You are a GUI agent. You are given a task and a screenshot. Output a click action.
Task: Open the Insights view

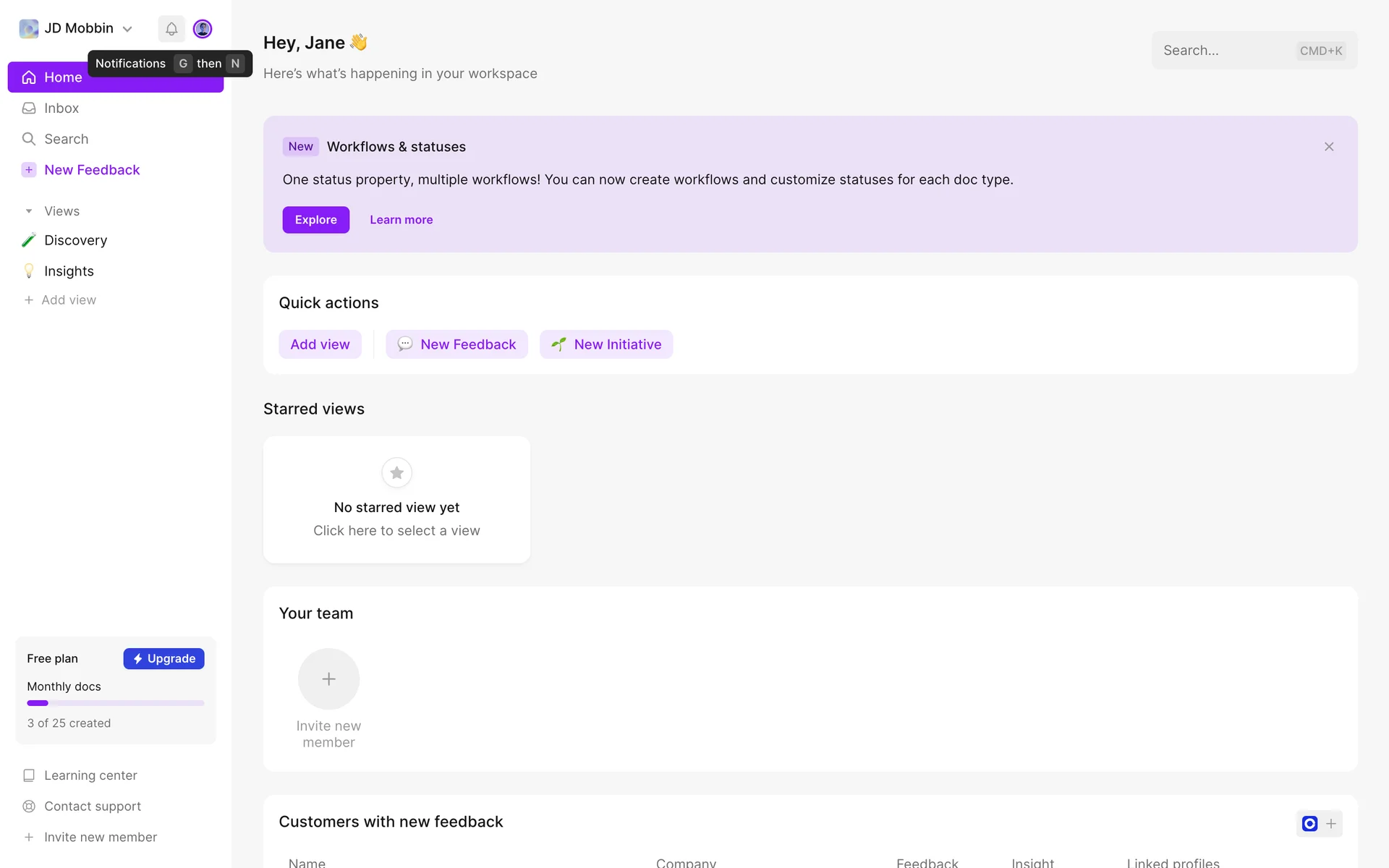click(x=69, y=271)
